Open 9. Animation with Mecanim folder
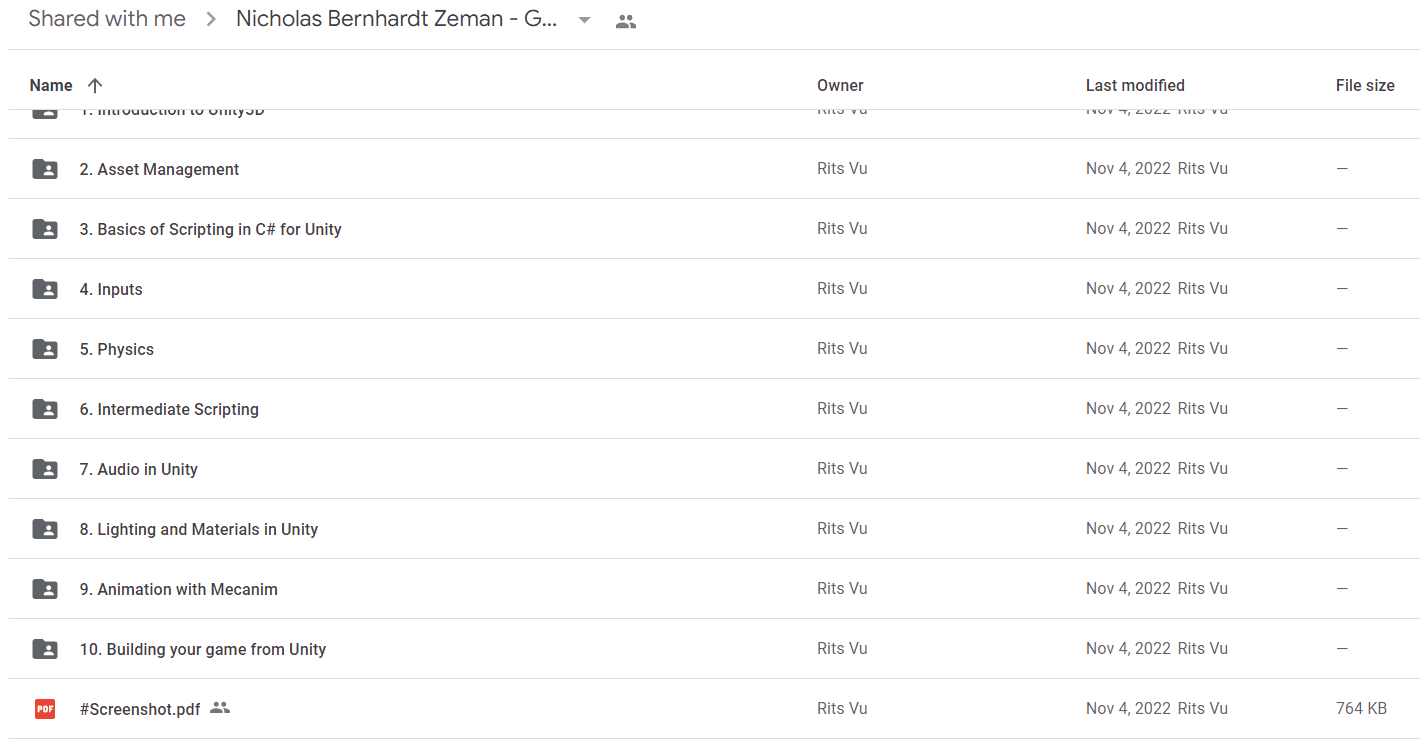Image resolution: width=1420 pixels, height=739 pixels. click(179, 589)
